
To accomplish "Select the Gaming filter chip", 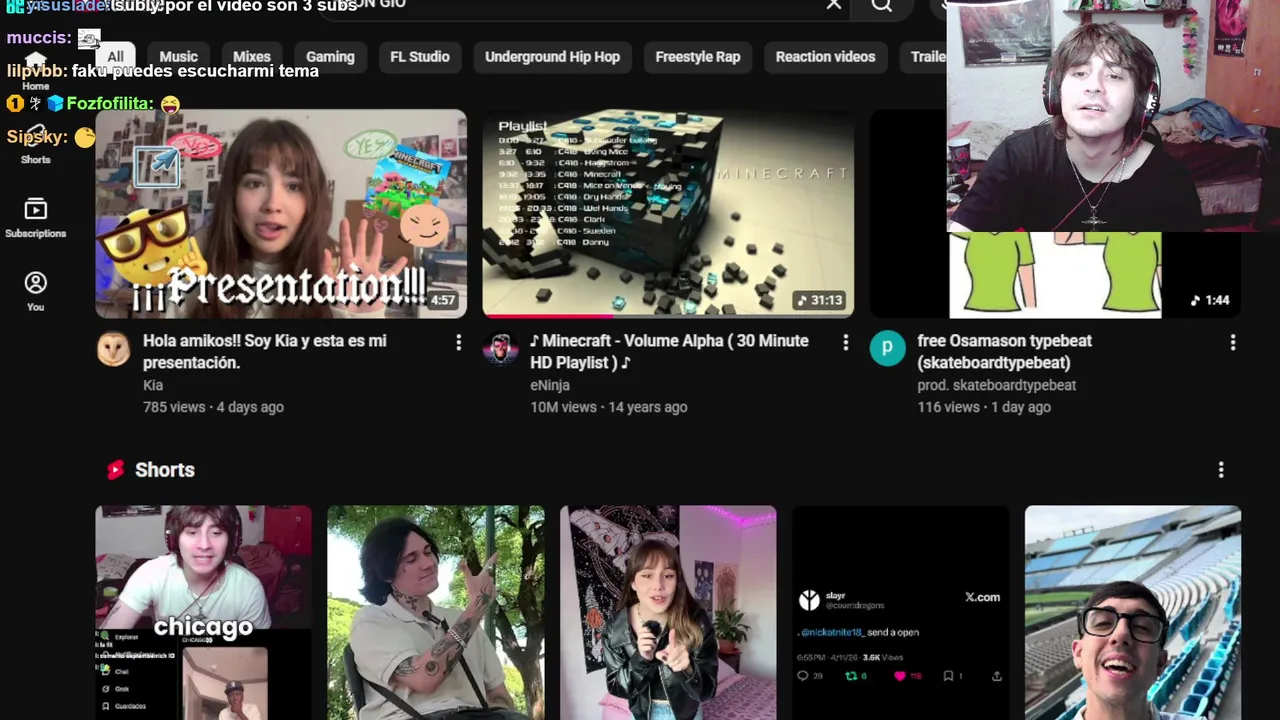I will pos(330,57).
